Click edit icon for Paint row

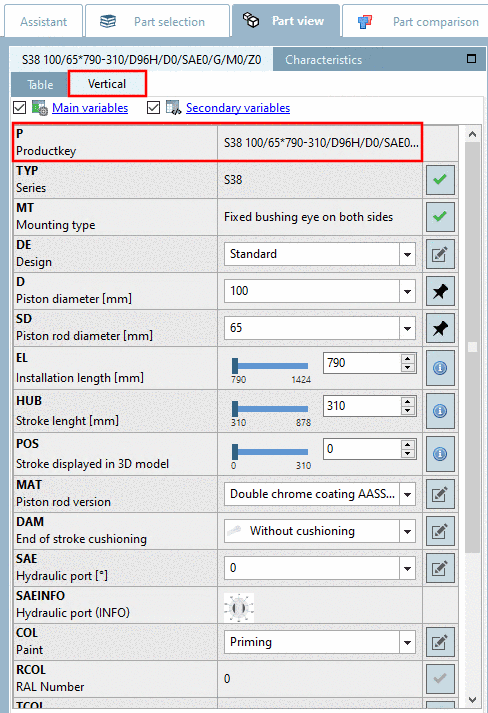440,642
